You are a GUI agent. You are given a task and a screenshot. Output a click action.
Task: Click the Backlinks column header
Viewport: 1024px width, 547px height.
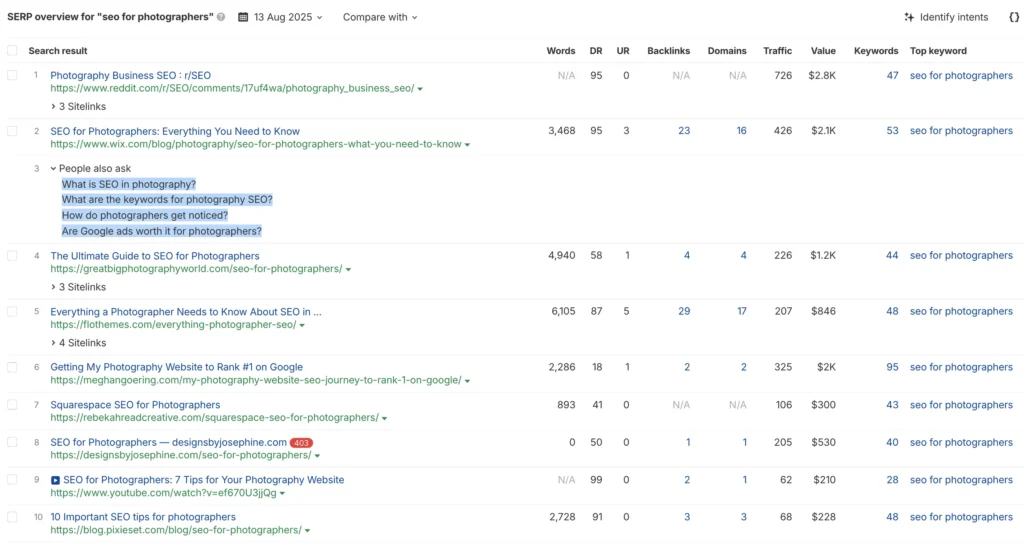coord(669,51)
